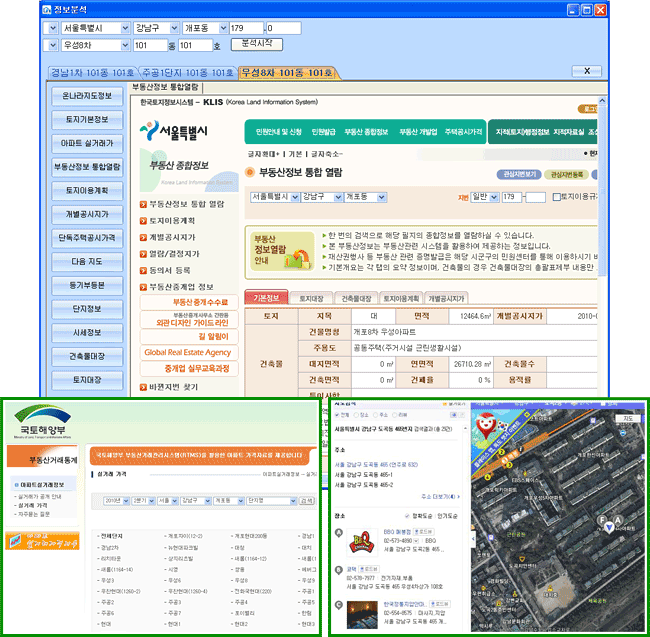Select 부동산정보 통합열람 sidebar button
This screenshot has width=650, height=637.
(x=87, y=167)
